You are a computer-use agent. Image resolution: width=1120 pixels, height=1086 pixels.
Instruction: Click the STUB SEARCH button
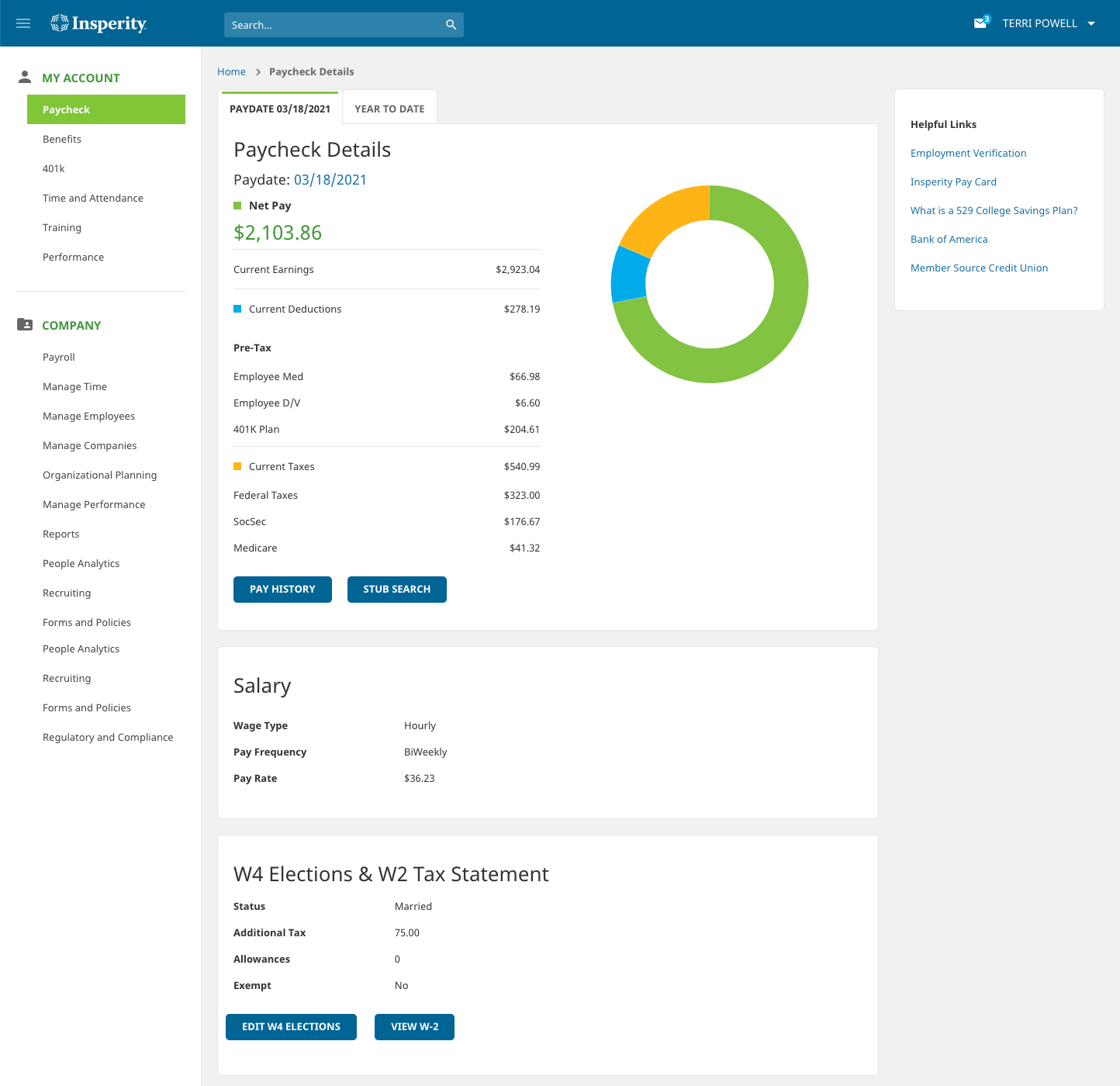[396, 589]
